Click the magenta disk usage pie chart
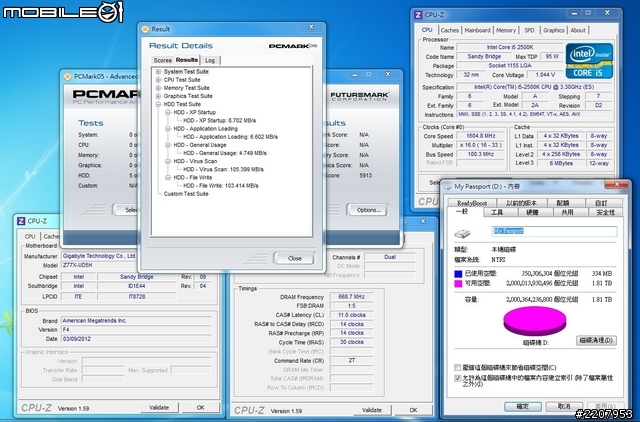 (535, 321)
